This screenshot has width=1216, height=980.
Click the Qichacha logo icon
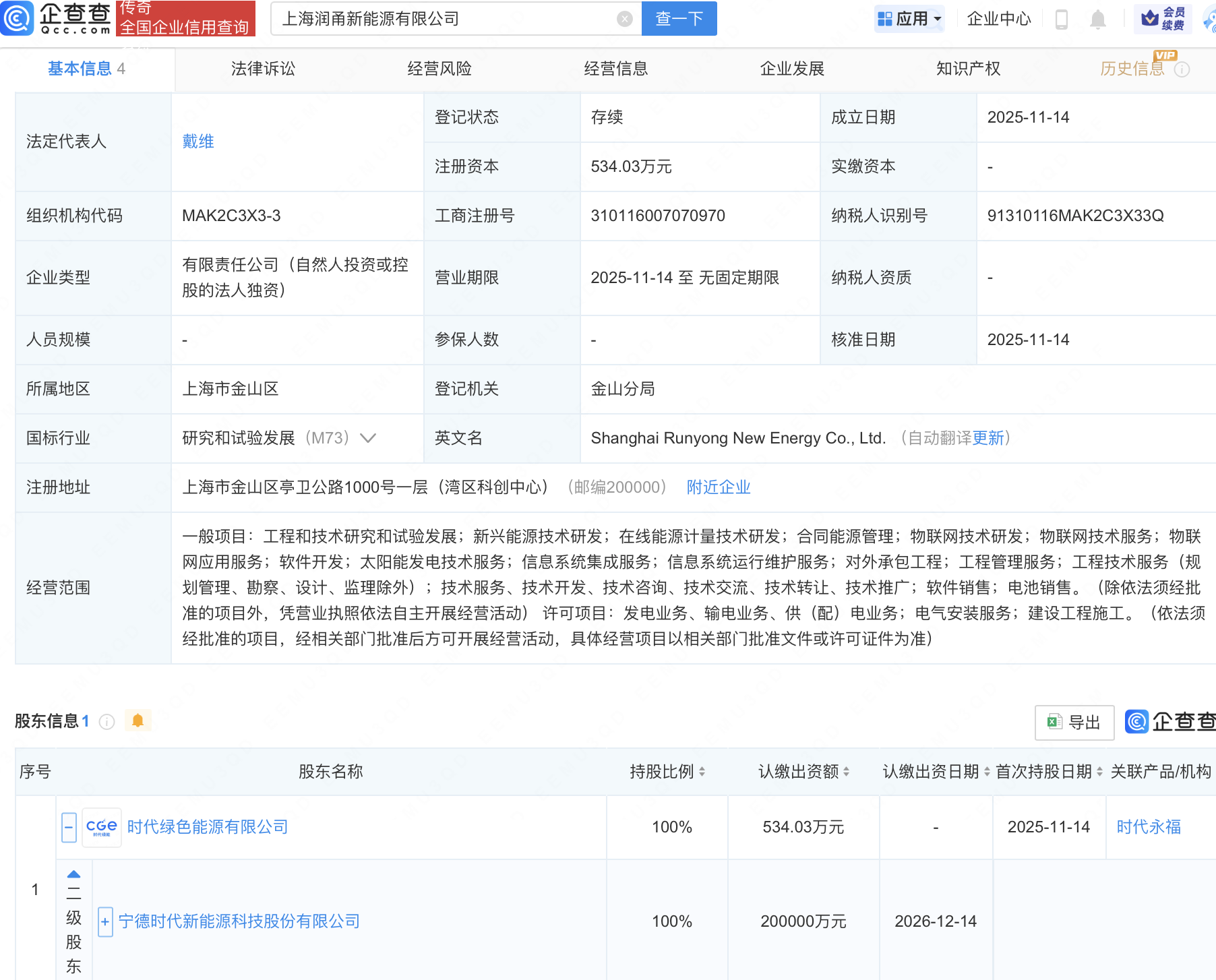coord(17,18)
